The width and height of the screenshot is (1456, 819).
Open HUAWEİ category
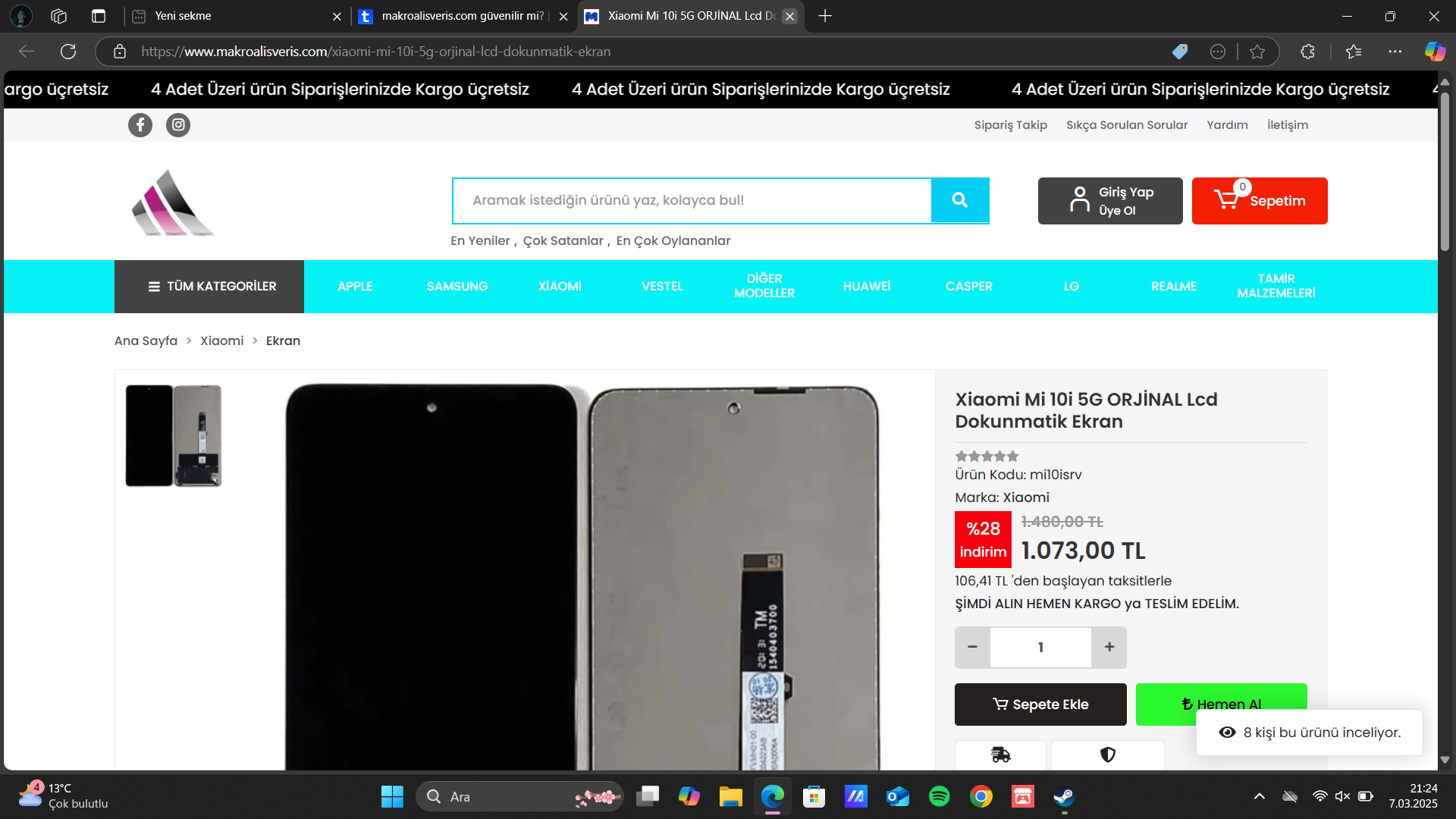tap(867, 287)
